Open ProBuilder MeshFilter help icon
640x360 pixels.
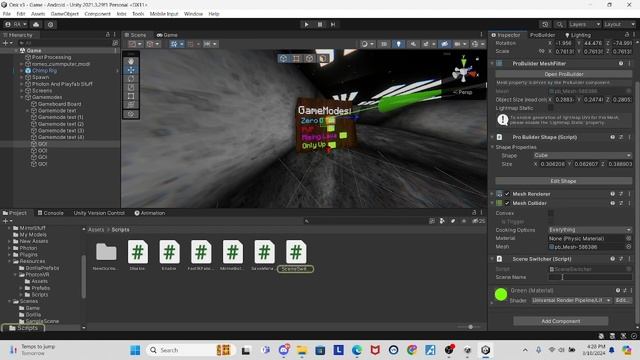point(621,64)
